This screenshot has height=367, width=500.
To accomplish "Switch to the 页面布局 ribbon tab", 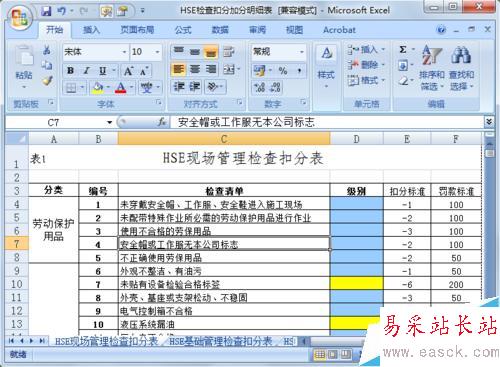I will (x=137, y=30).
